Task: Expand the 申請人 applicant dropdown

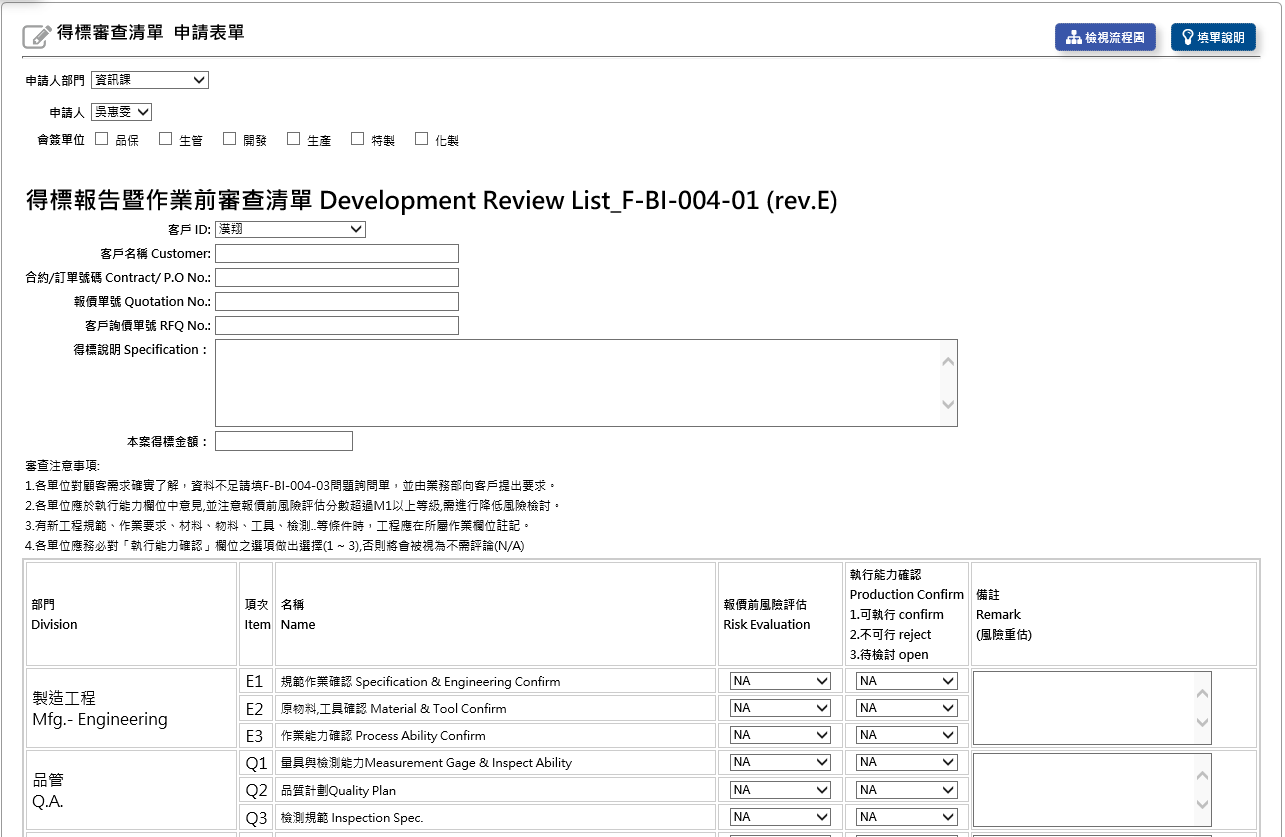Action: (x=121, y=112)
